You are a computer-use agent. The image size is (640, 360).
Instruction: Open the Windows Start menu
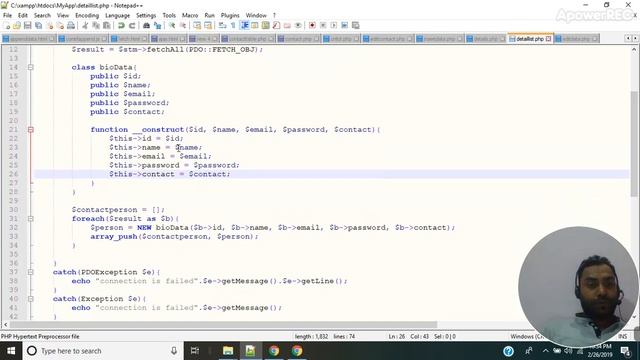11,351
